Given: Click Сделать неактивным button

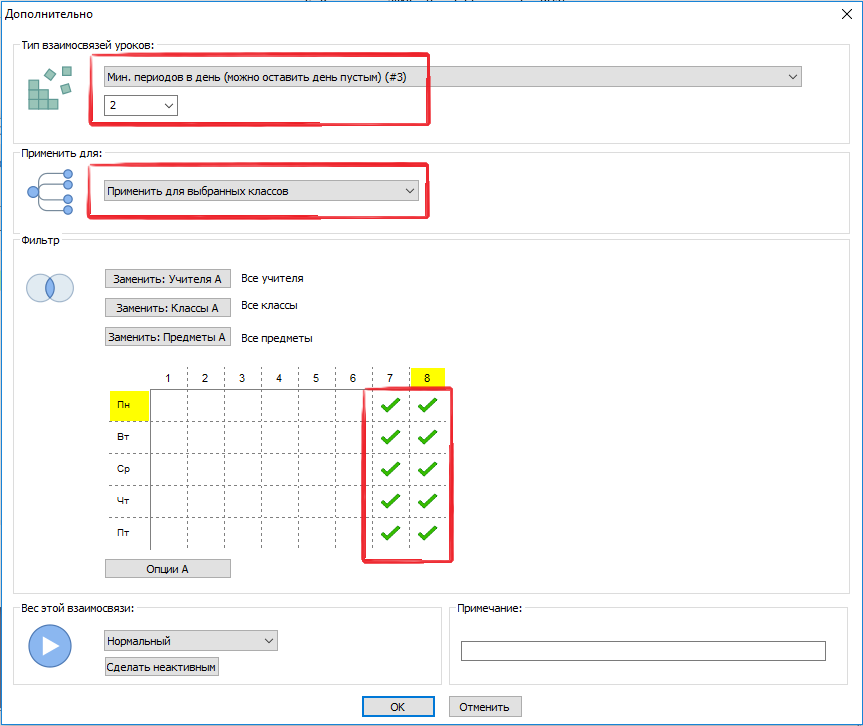Looking at the screenshot, I should click(161, 667).
